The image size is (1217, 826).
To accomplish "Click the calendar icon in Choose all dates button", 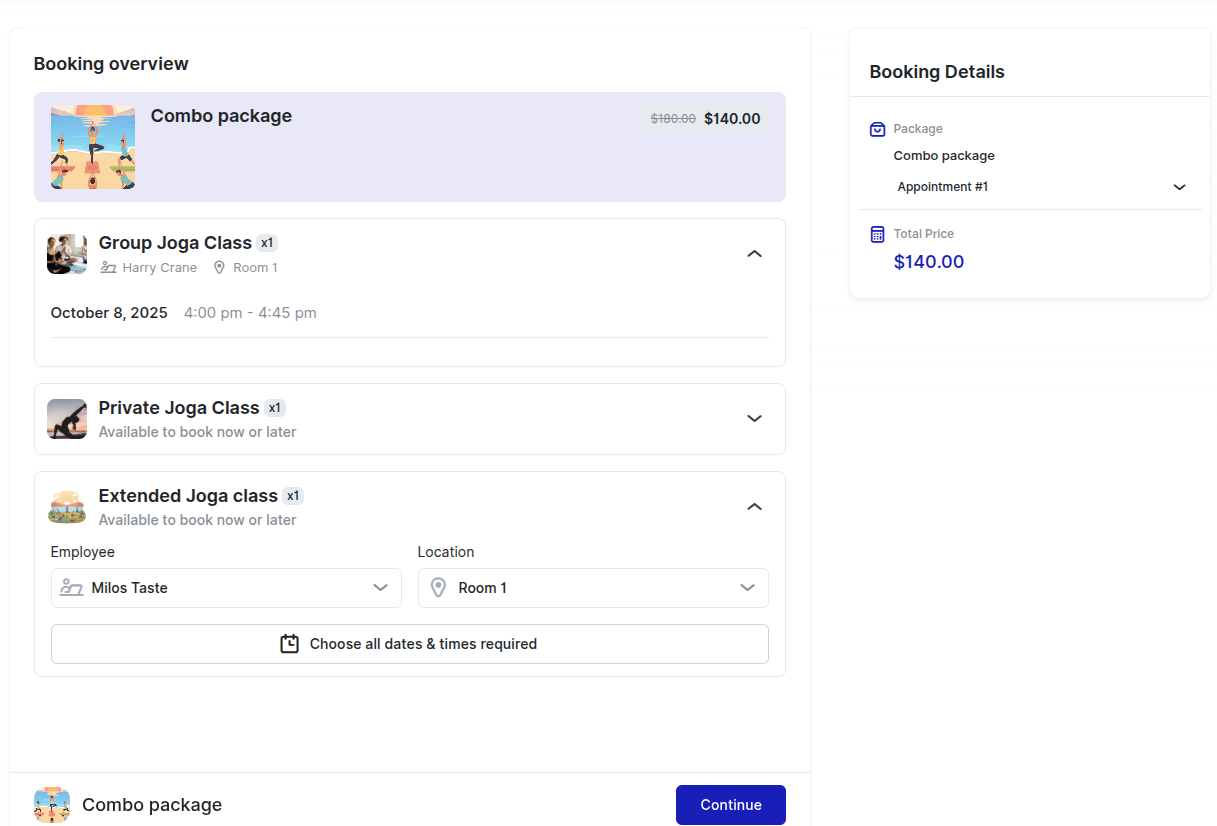I will [x=289, y=644].
